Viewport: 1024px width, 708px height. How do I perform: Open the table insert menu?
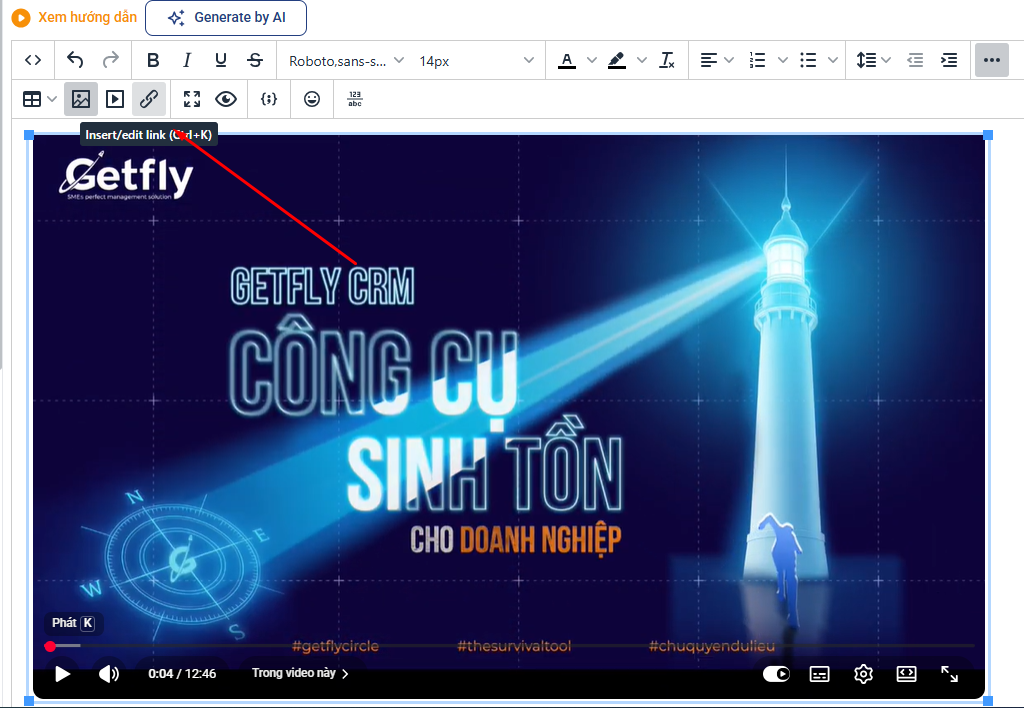(39, 99)
